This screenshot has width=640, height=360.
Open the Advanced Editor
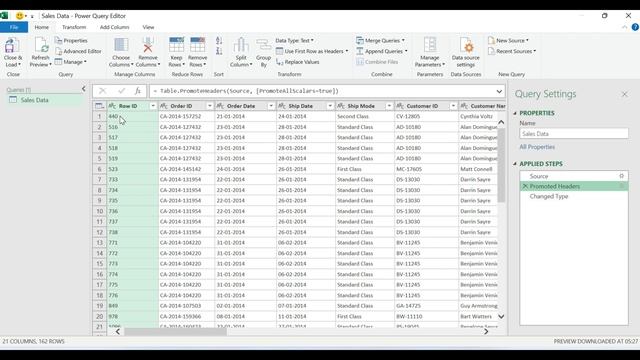click(x=78, y=51)
